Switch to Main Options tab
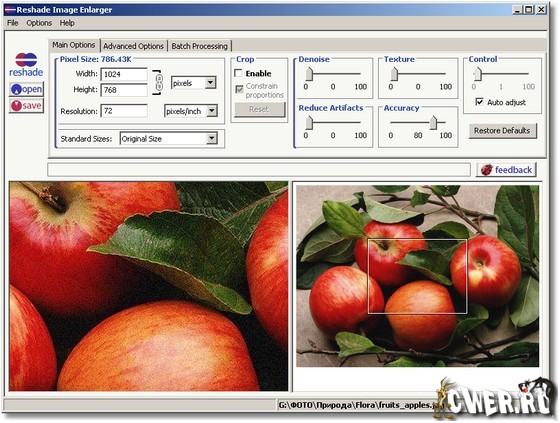The height and width of the screenshot is (423, 560). [74, 45]
